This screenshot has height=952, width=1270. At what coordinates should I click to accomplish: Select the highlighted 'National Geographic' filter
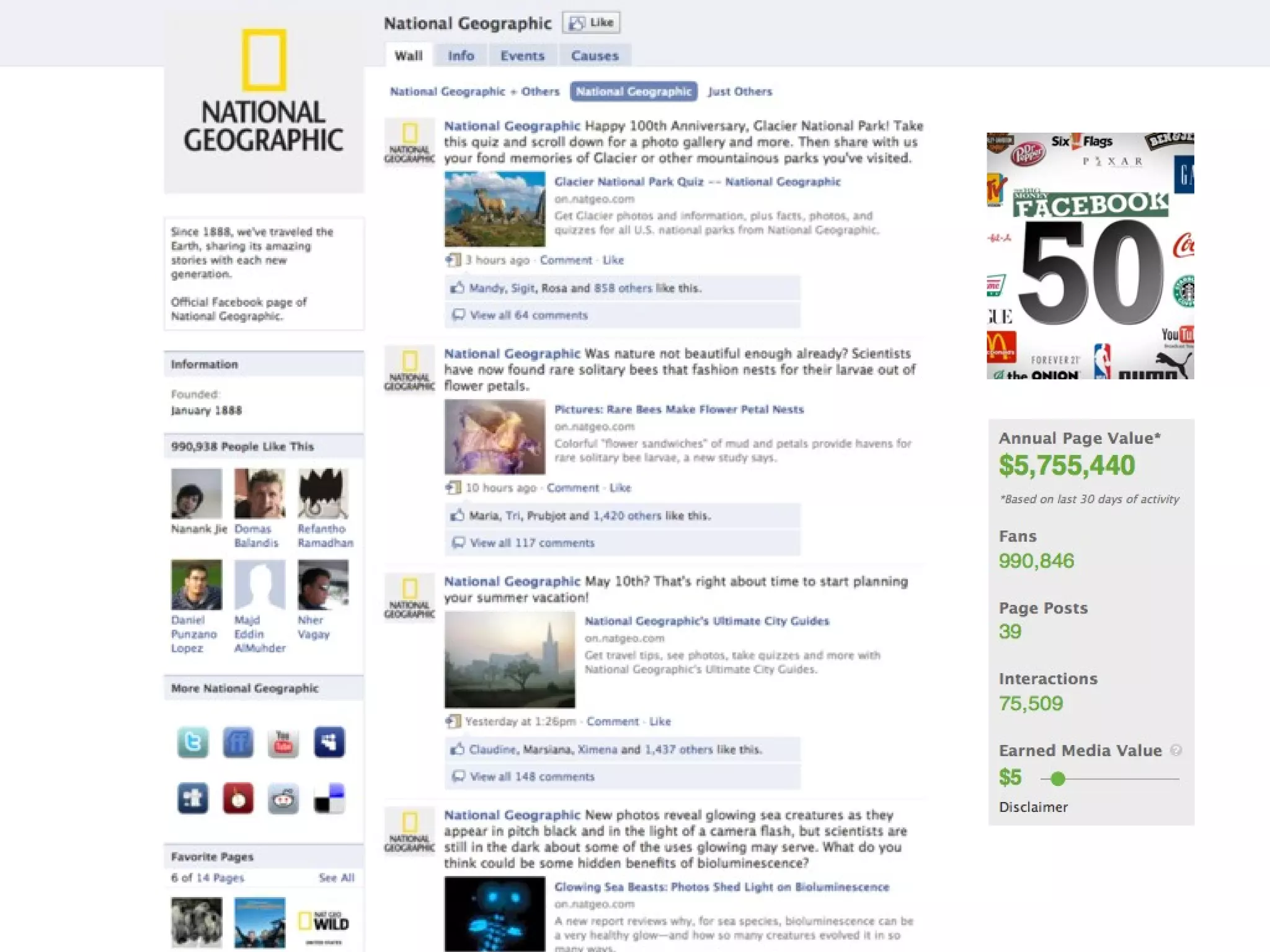click(633, 92)
